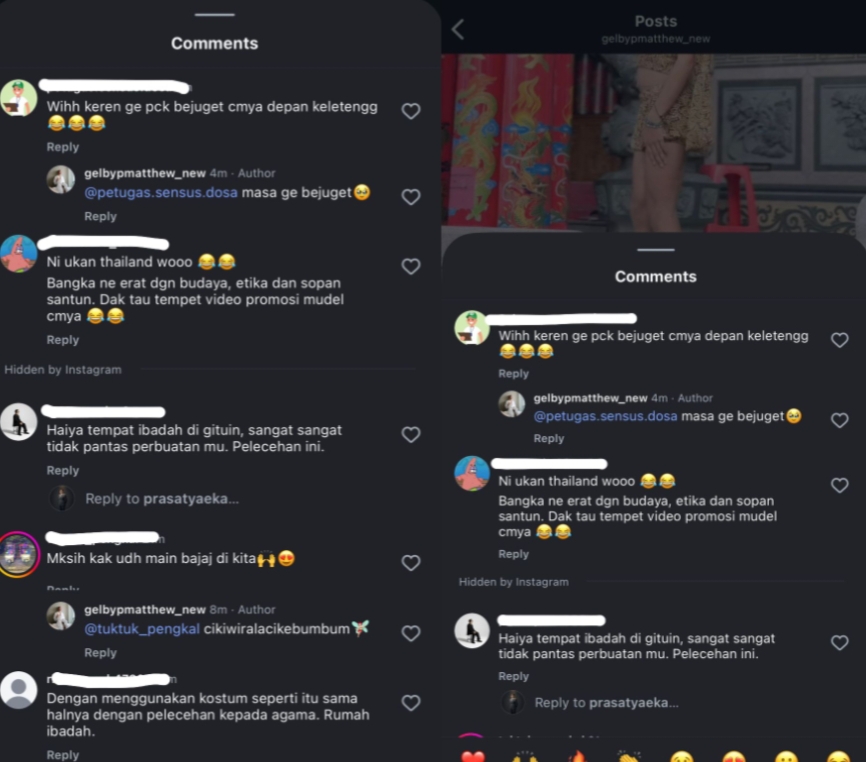Open the @petugas.sensus.dosa mention in left panel
Viewport: 866px width, 762px height.
point(161,193)
